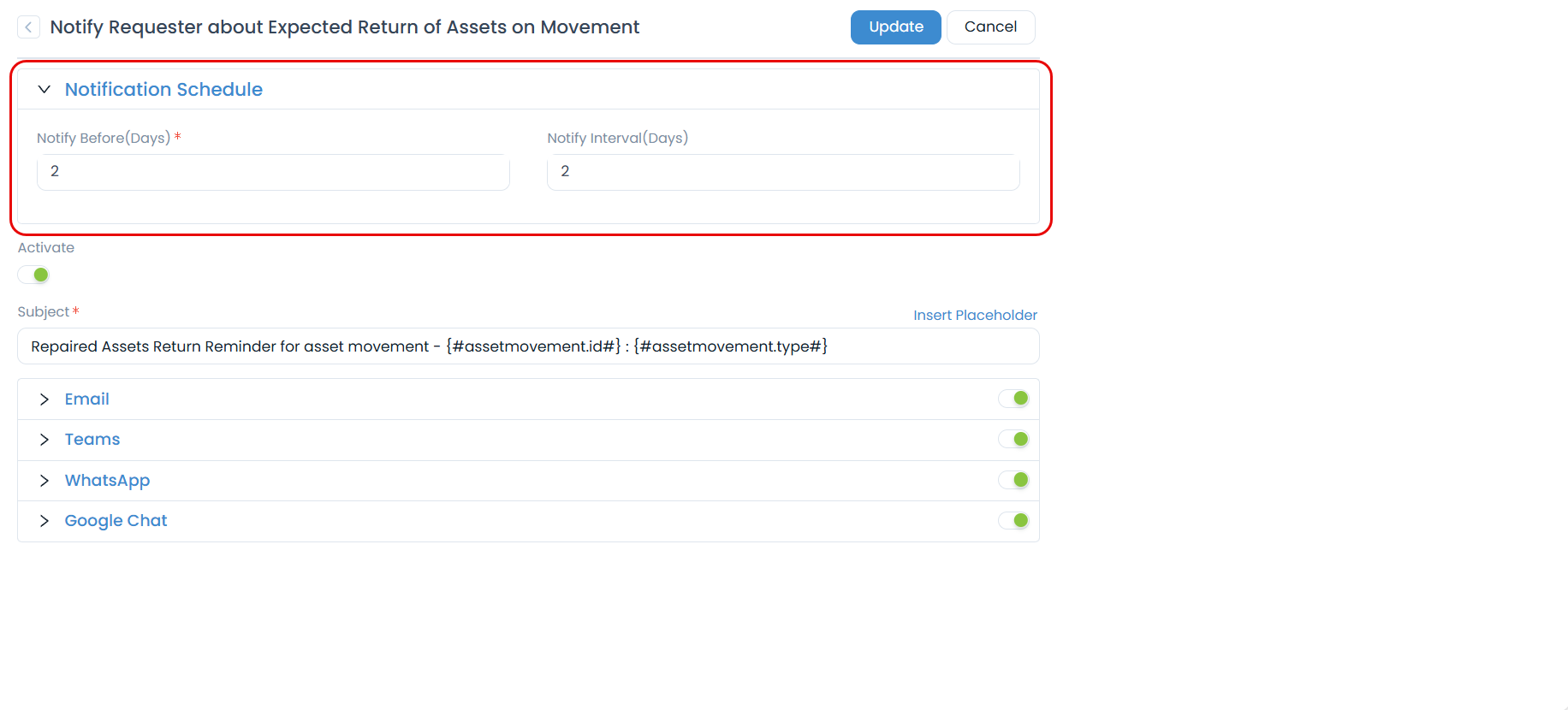
Task: Collapse the Notification Schedule chevron
Action: pos(45,90)
